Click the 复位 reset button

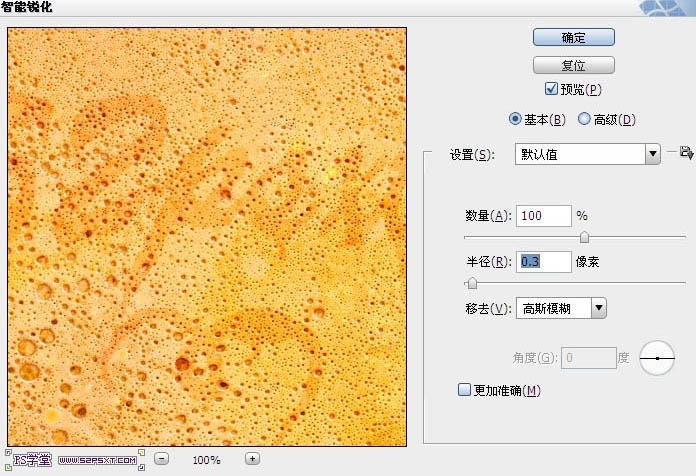[x=573, y=65]
